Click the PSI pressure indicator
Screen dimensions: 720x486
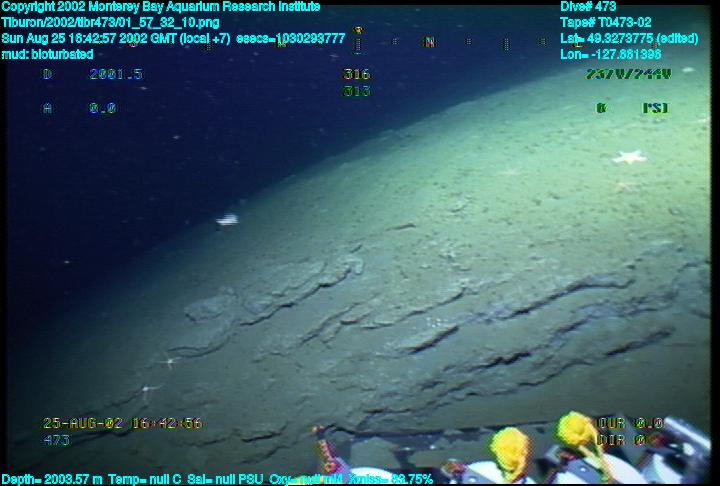(655, 108)
